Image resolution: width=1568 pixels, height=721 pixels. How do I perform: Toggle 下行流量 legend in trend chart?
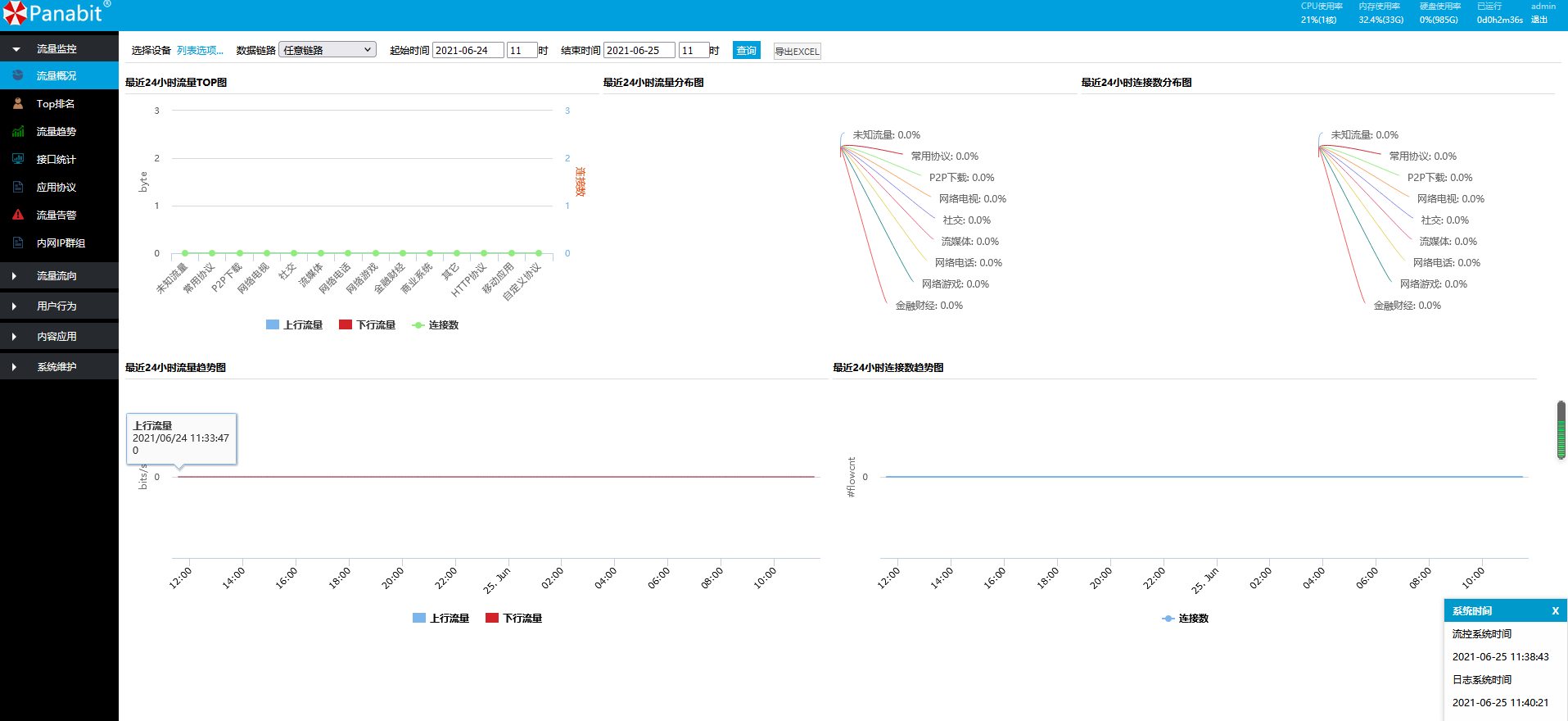[x=513, y=619]
